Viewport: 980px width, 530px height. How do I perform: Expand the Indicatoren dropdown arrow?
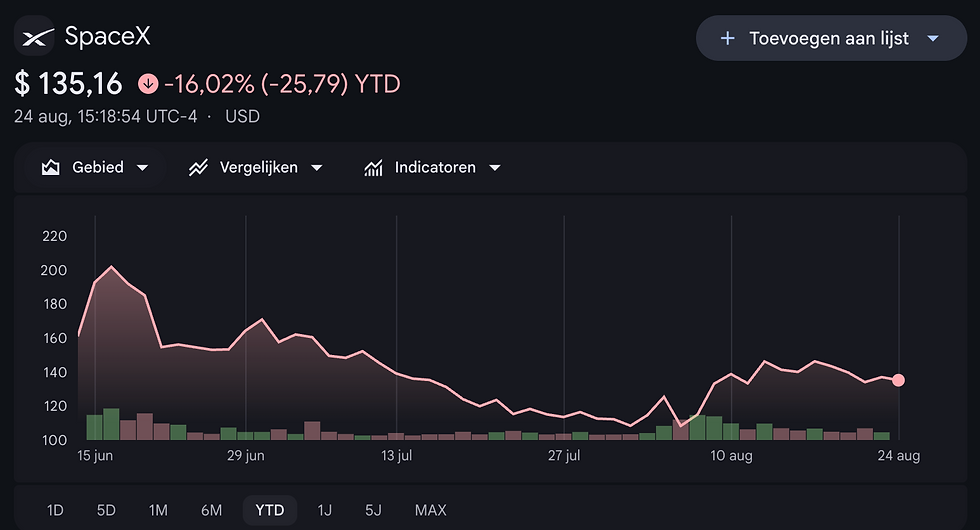pyautogui.click(x=495, y=168)
